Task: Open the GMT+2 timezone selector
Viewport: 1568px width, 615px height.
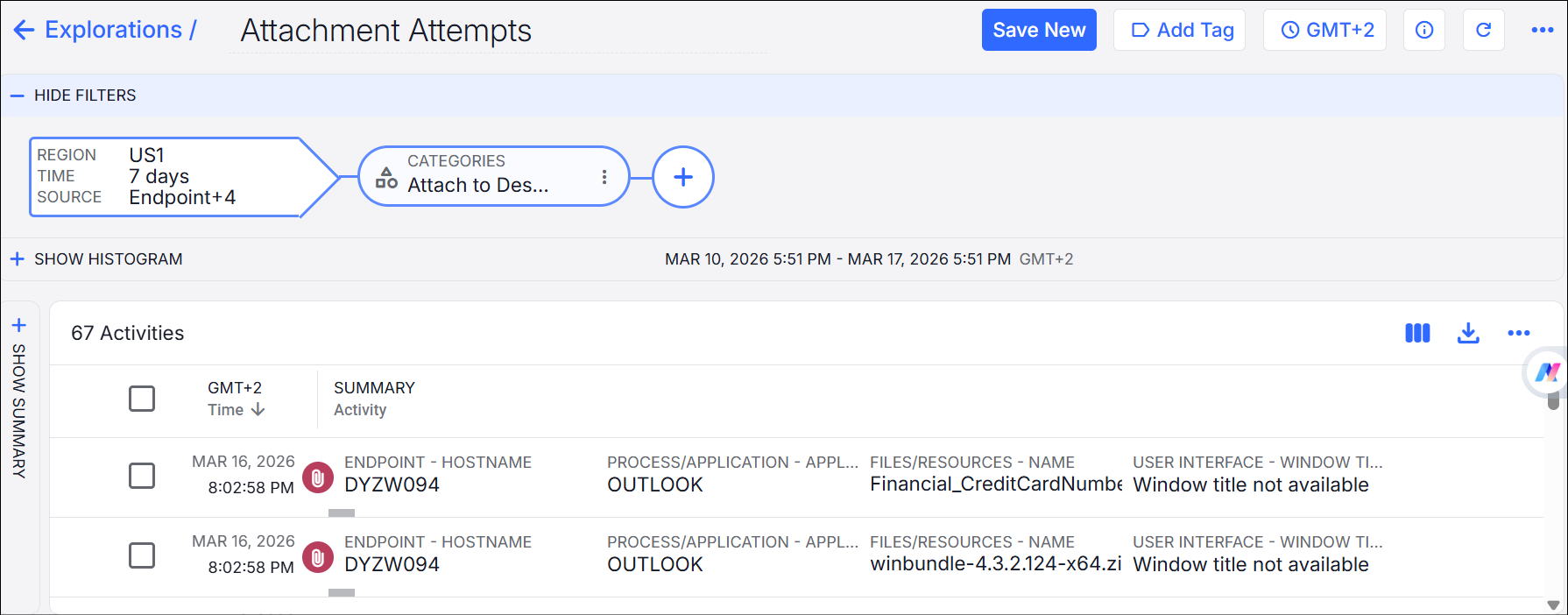Action: coord(1324,30)
